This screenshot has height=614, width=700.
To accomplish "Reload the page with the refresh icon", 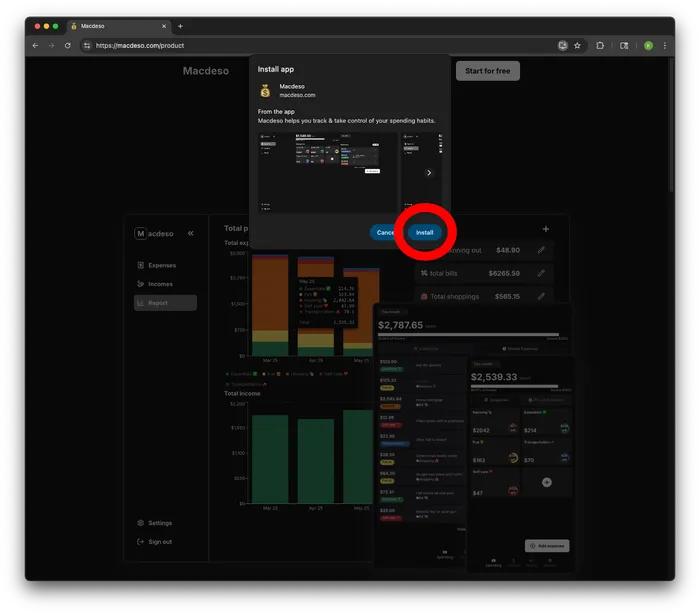I will click(x=67, y=46).
